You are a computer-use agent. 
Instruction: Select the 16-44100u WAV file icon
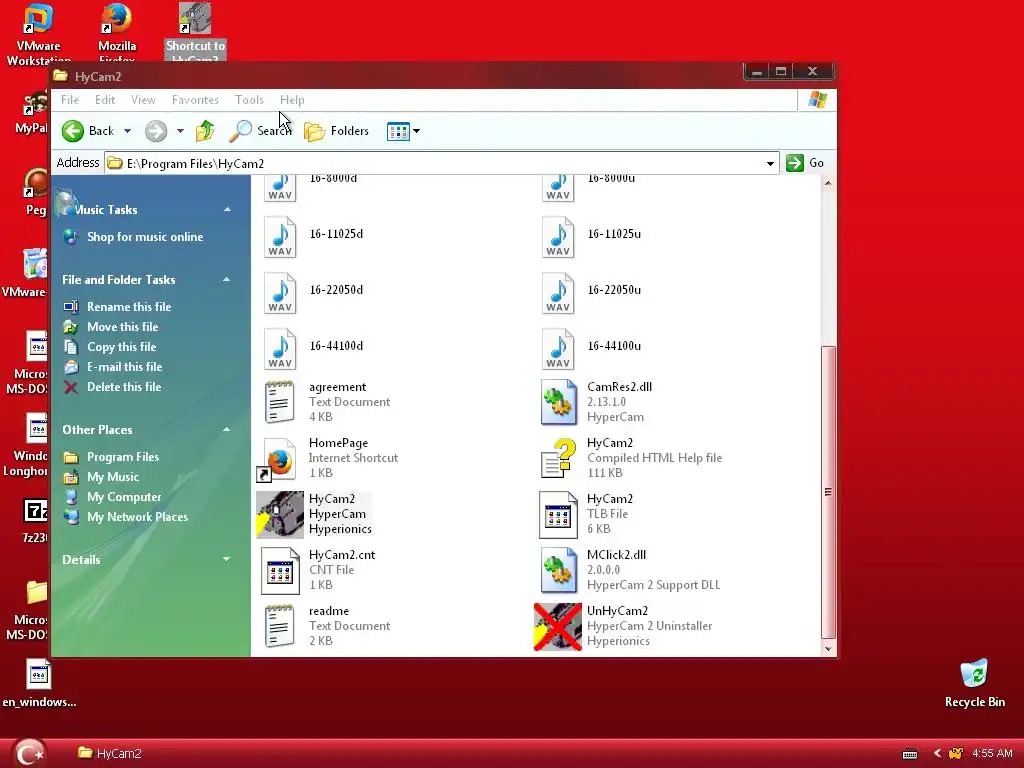tap(558, 349)
